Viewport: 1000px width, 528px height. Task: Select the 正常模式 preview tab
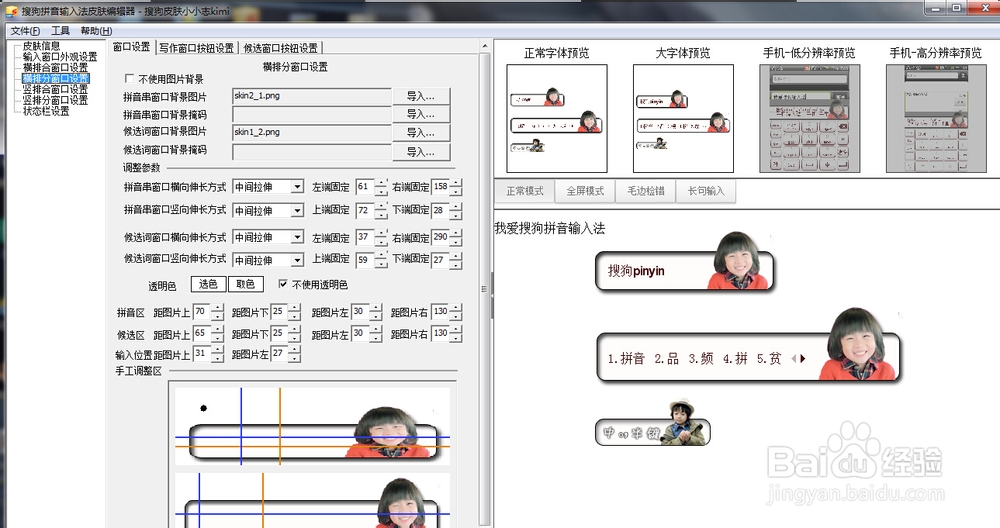524,191
